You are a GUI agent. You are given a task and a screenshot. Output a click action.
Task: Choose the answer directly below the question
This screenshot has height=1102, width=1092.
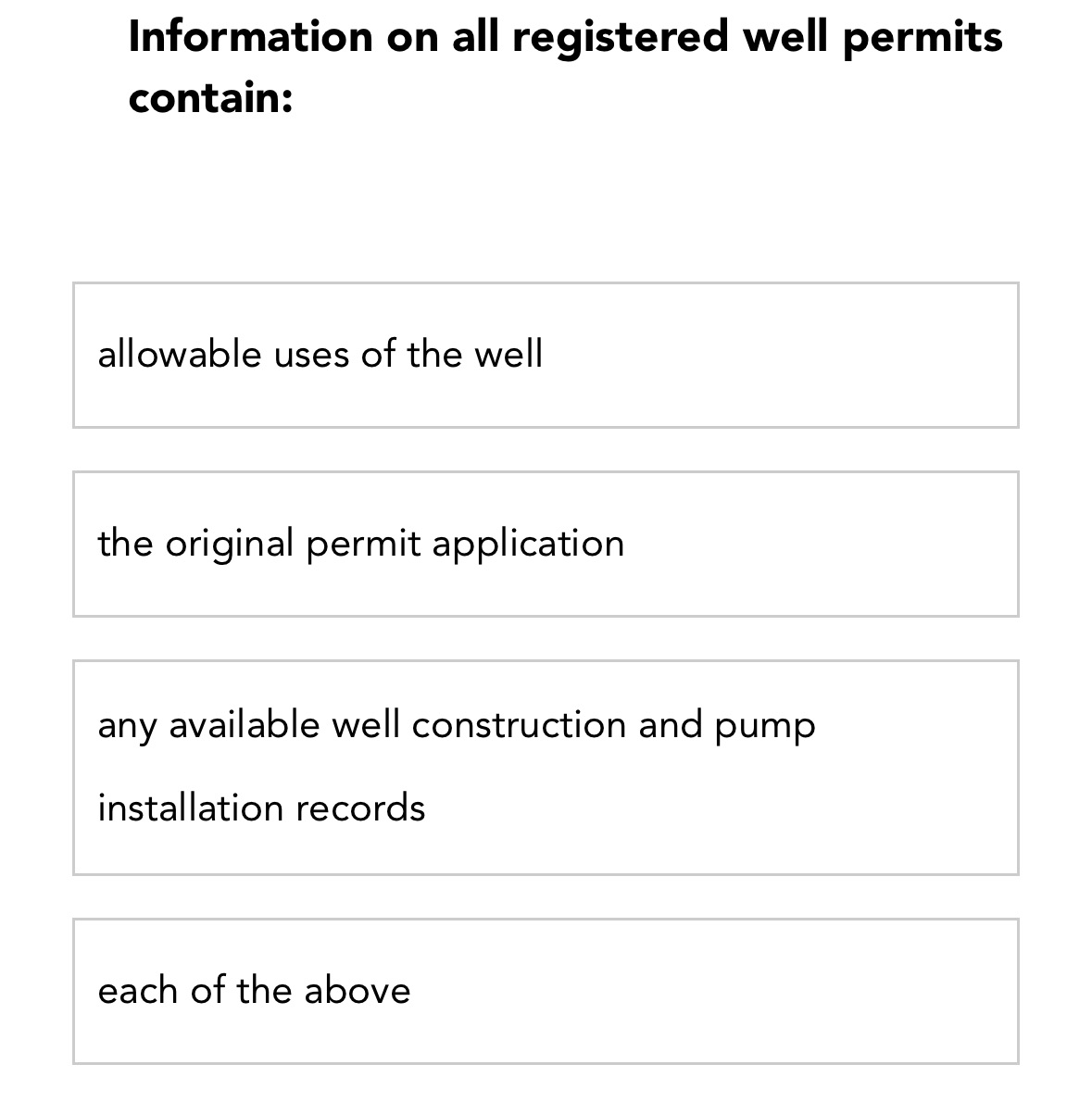click(x=546, y=354)
